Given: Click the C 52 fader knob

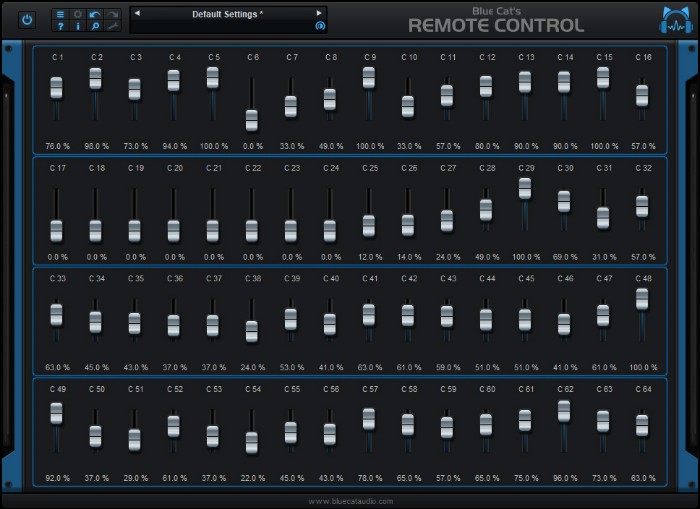Looking at the screenshot, I should 174,426.
